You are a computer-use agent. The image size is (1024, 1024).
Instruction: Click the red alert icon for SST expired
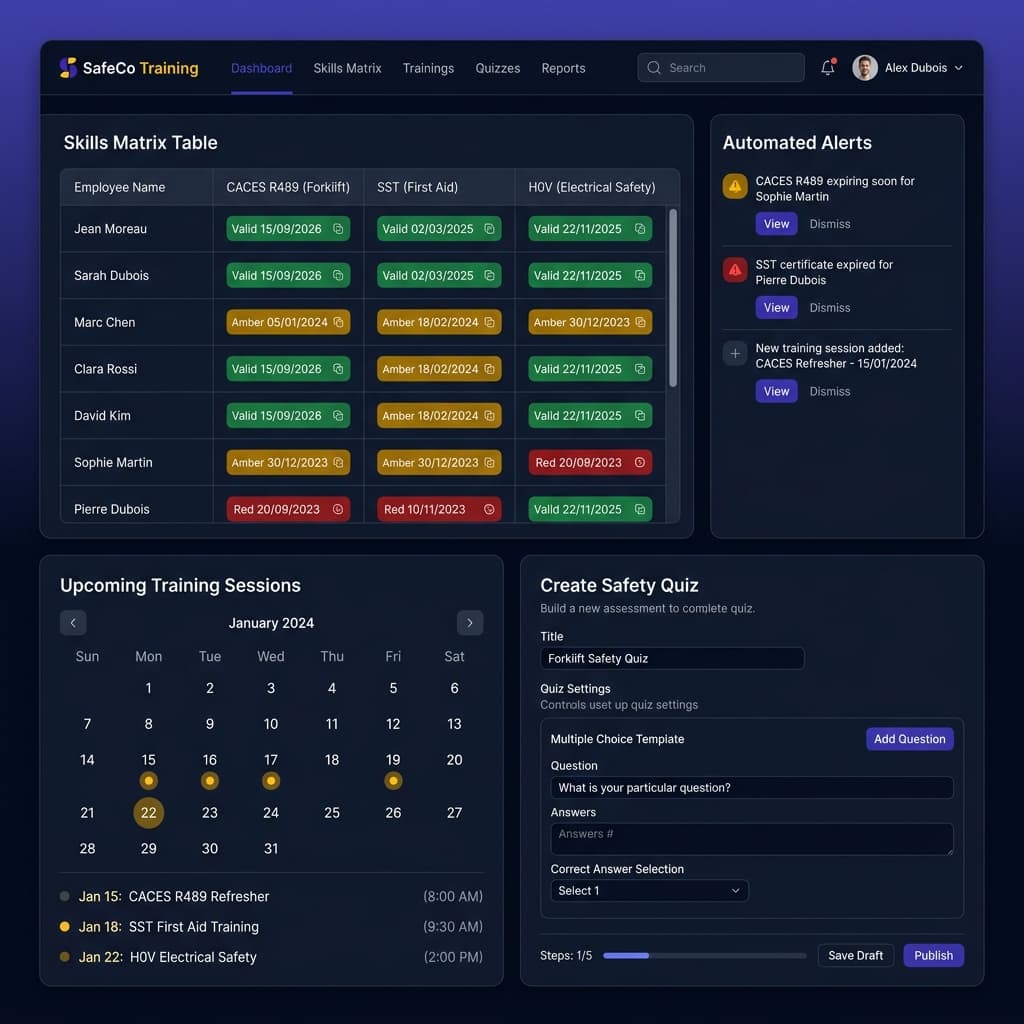735,270
